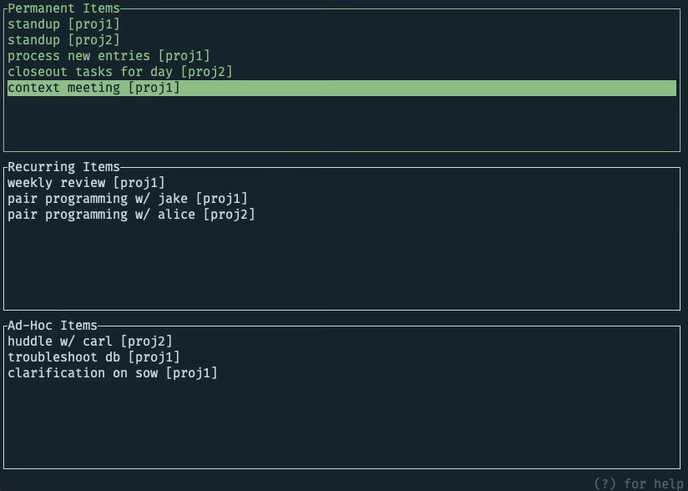Viewport: 688px width, 491px height.
Task: Click the '(?) for help' hint
Action: (638, 483)
